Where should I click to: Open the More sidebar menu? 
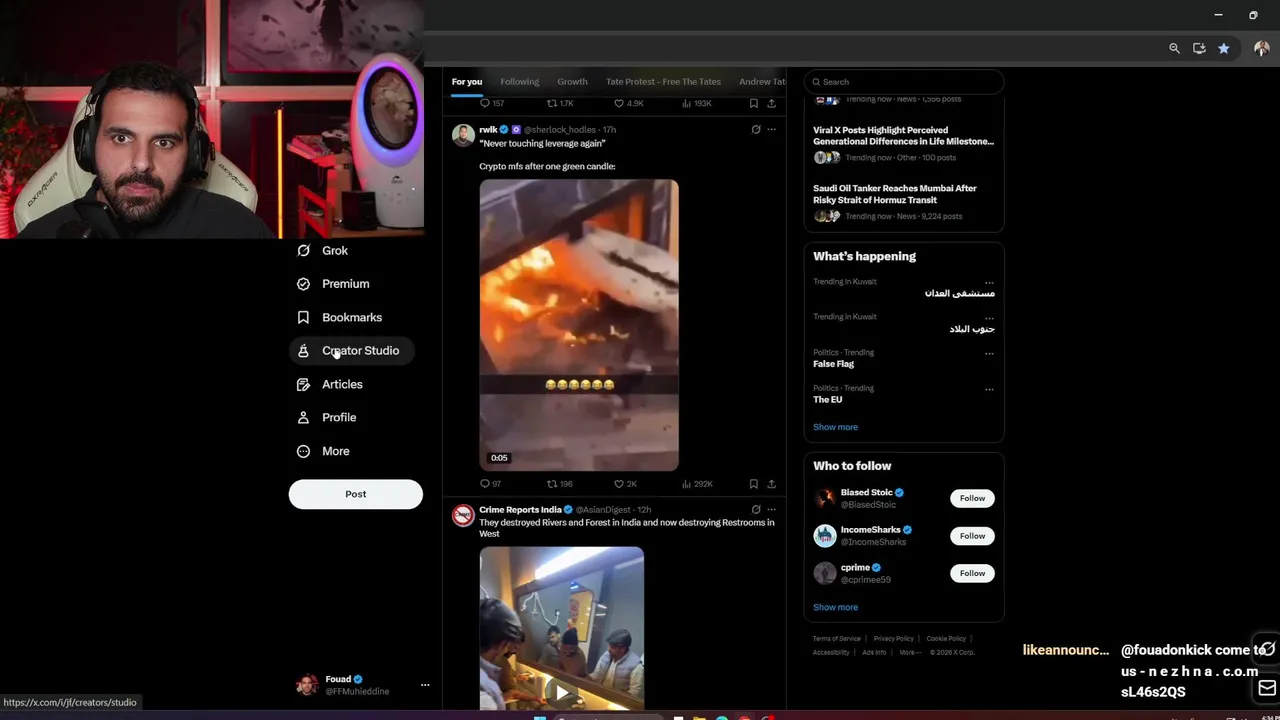(x=323, y=451)
